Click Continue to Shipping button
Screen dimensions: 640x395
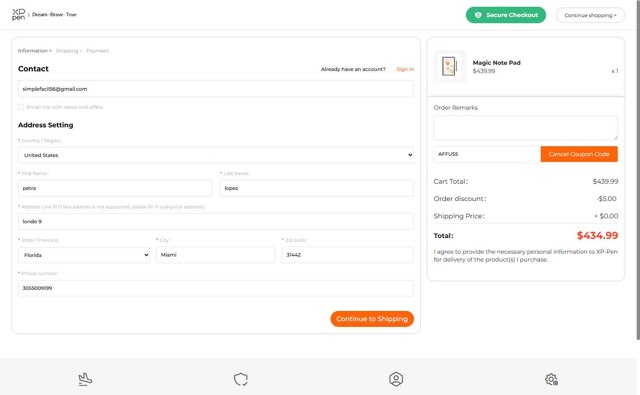[372, 319]
